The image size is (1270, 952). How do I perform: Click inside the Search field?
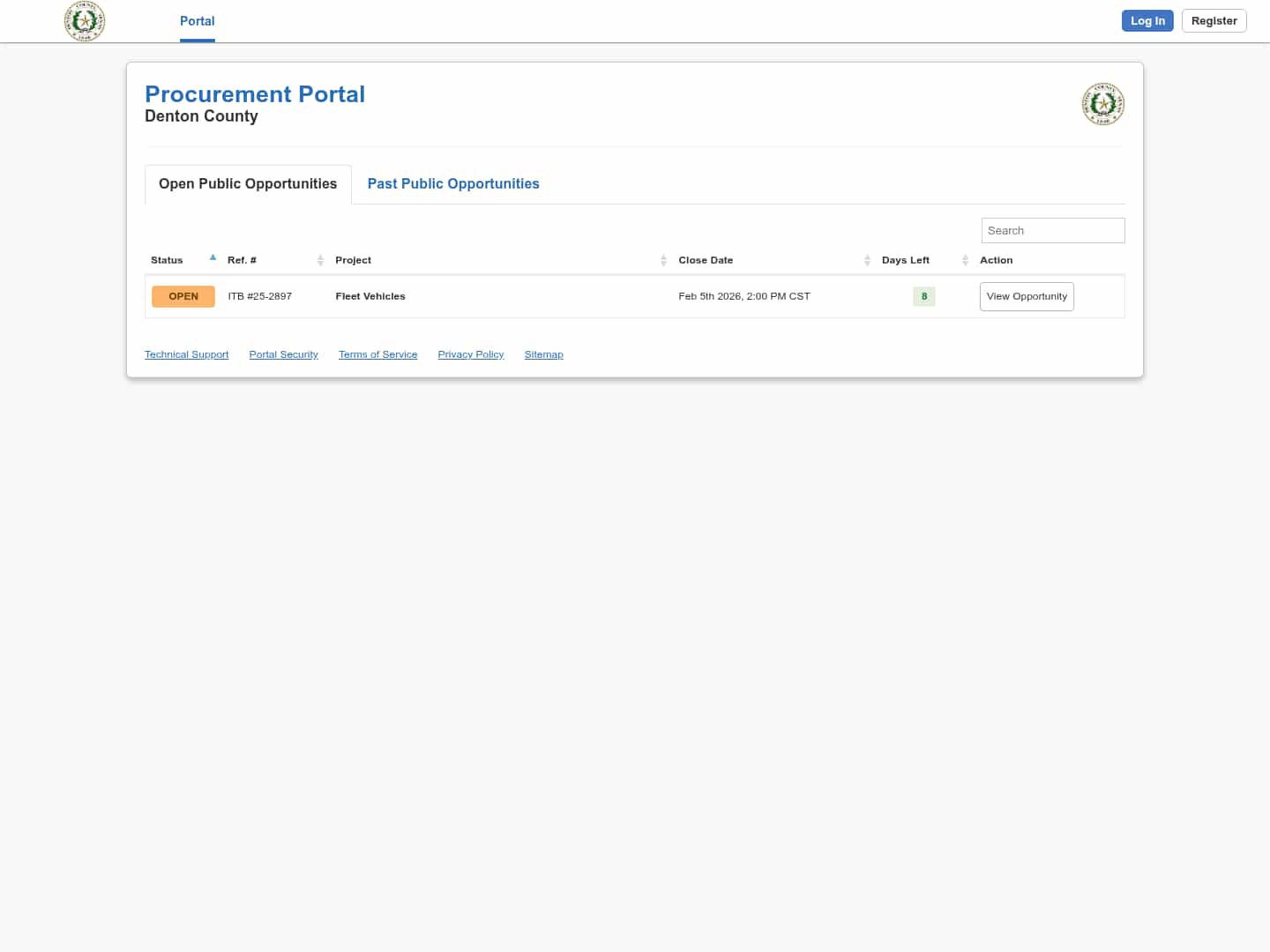click(1052, 230)
